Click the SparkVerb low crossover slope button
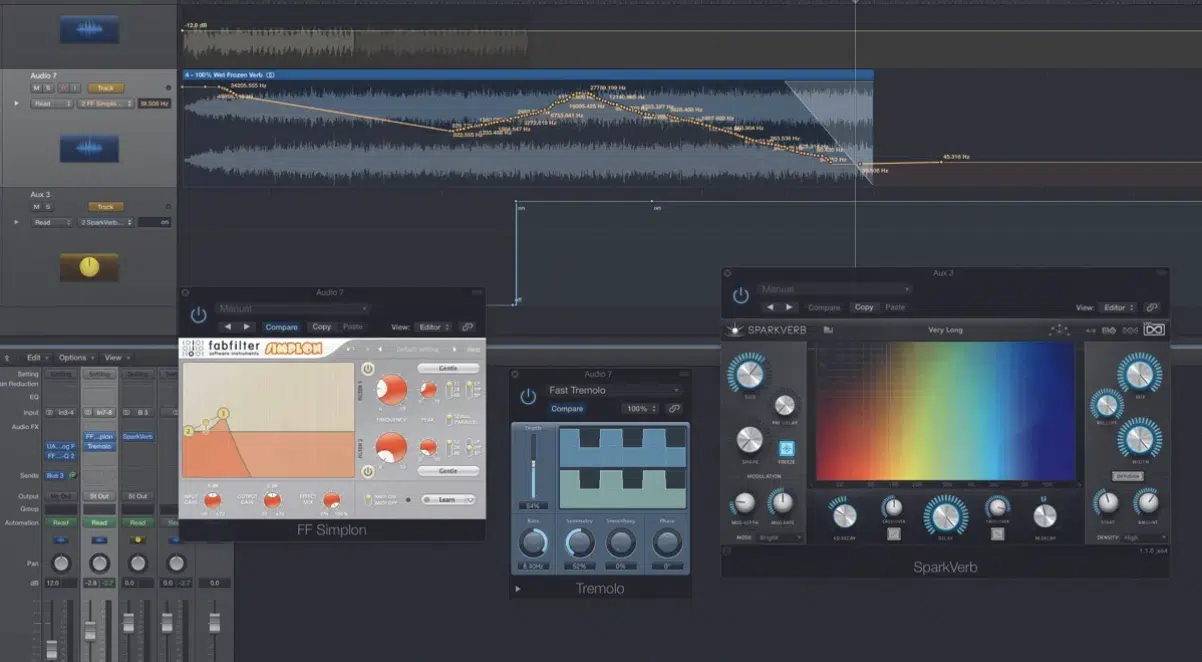 tap(892, 534)
